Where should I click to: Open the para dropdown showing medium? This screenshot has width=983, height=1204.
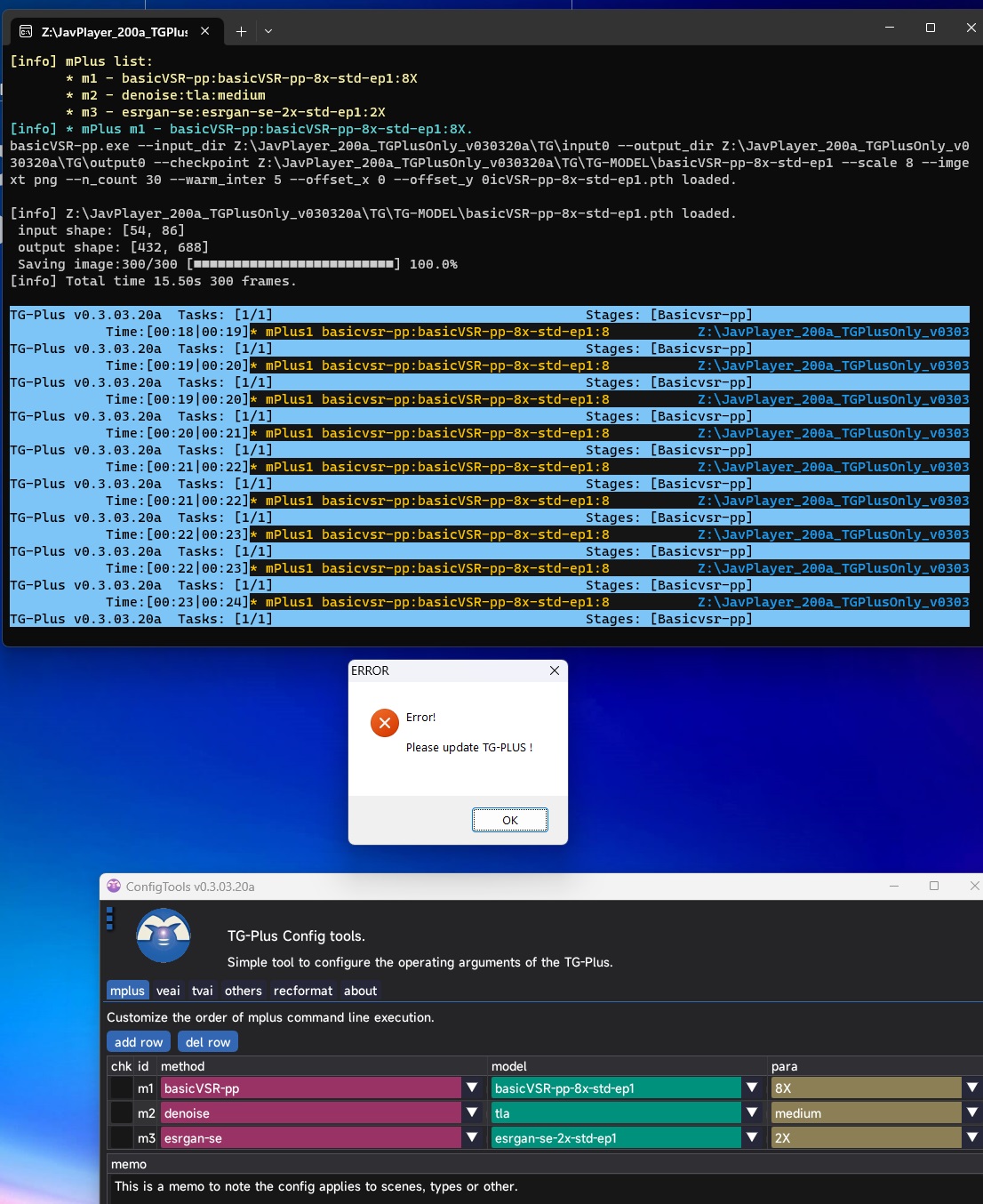tap(971, 1112)
